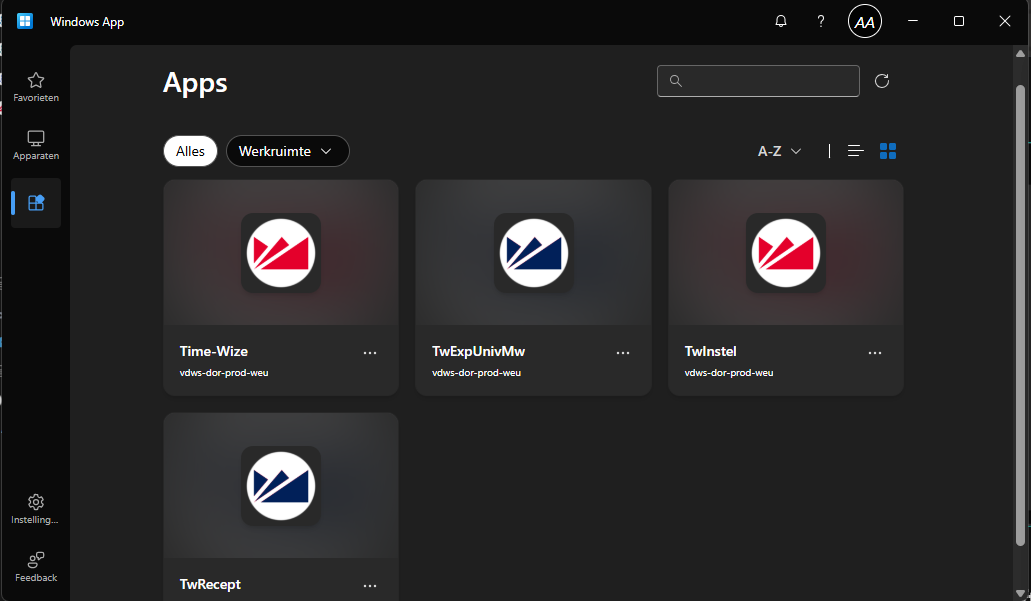This screenshot has width=1031, height=601.
Task: Open the notifications bell icon
Action: (x=781, y=21)
